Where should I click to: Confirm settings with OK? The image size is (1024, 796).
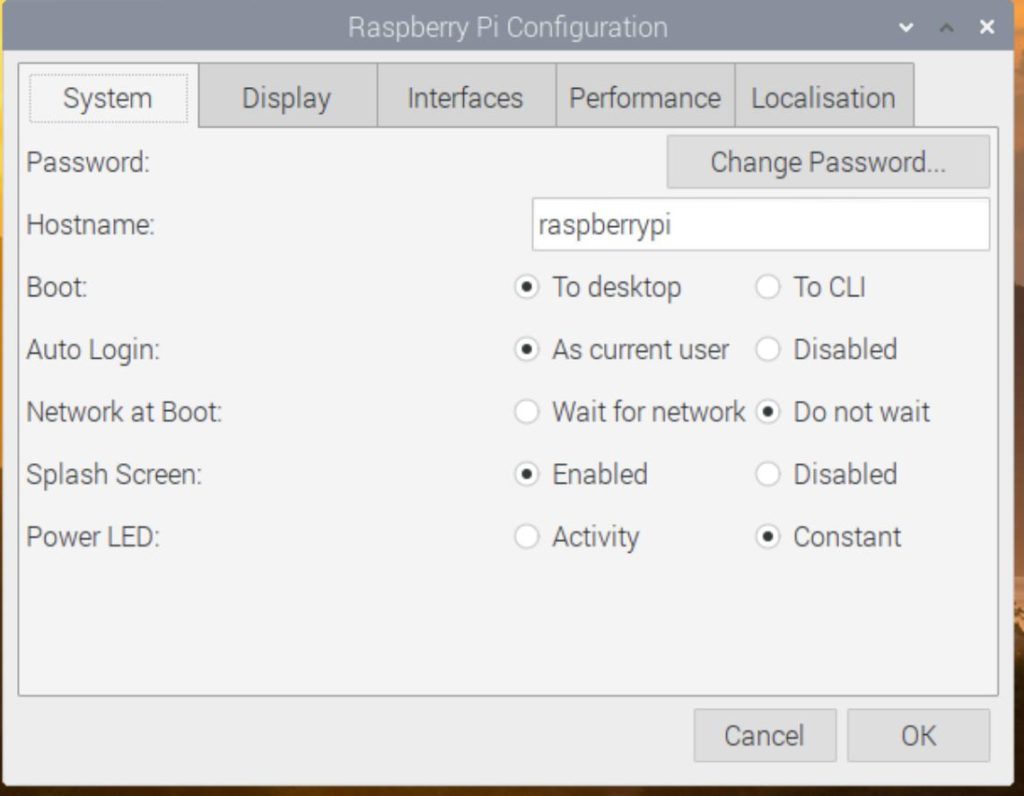[x=918, y=735]
